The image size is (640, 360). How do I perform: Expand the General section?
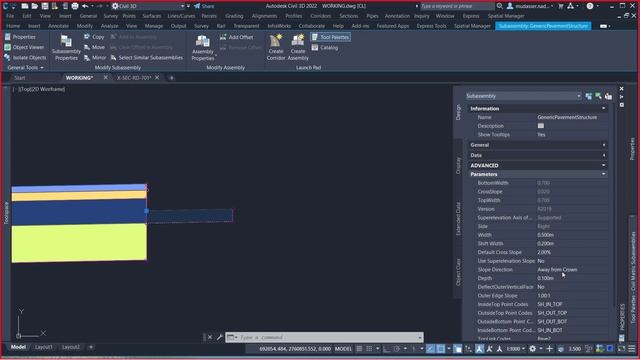(x=603, y=145)
